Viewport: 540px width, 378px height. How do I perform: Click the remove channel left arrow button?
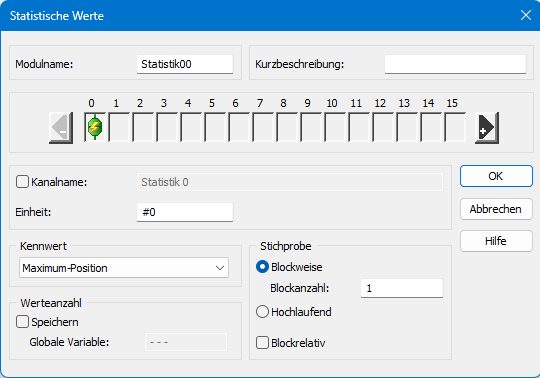61,128
